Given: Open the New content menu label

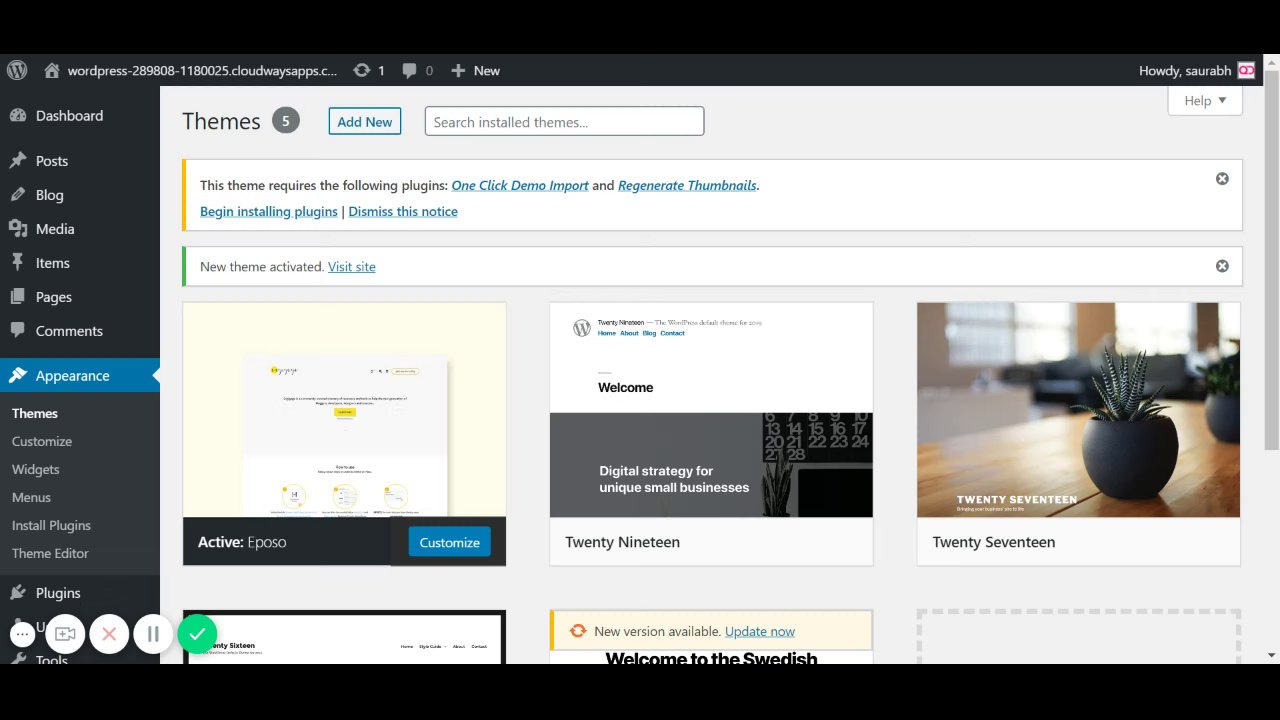Looking at the screenshot, I should (x=487, y=70).
